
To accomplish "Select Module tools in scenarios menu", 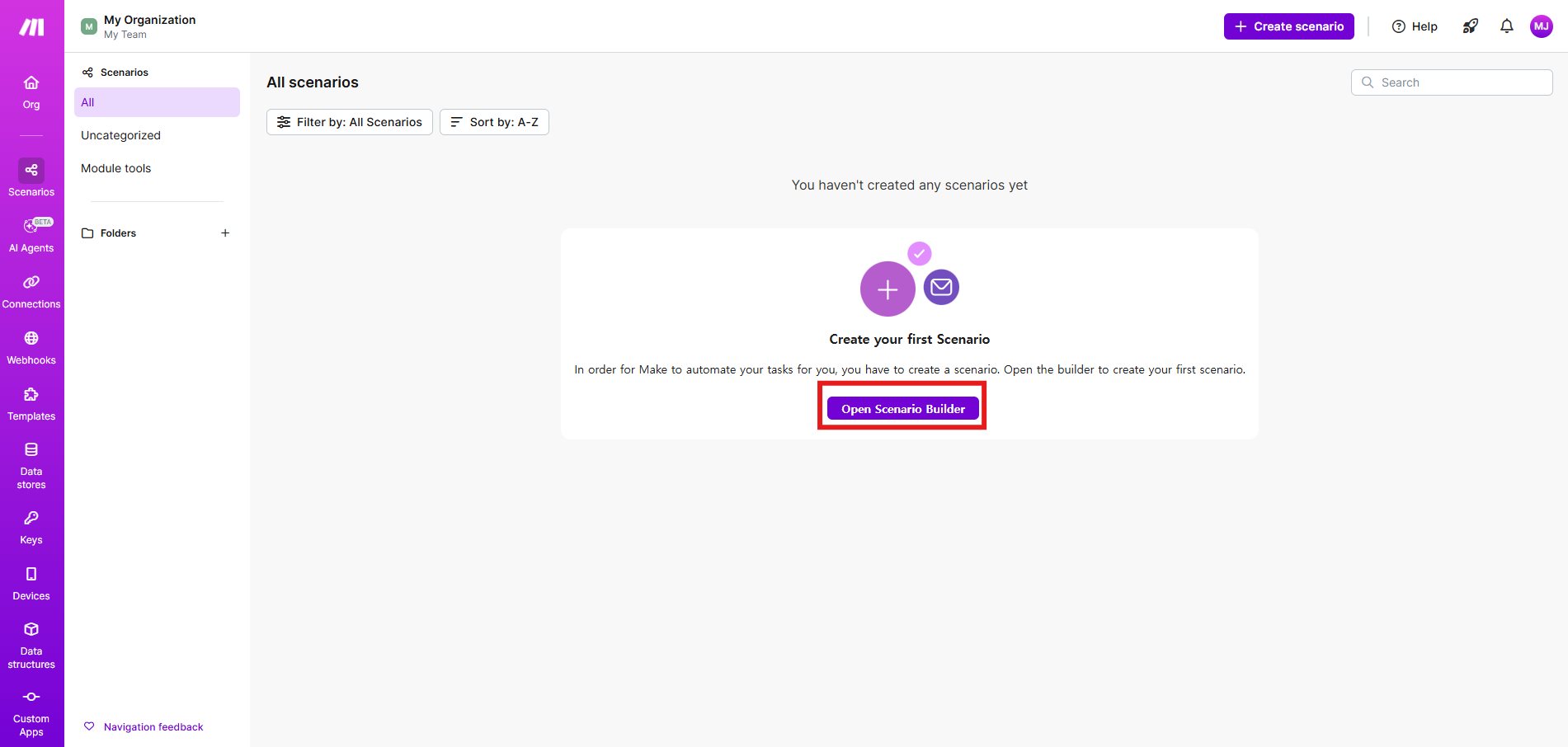I will [116, 168].
